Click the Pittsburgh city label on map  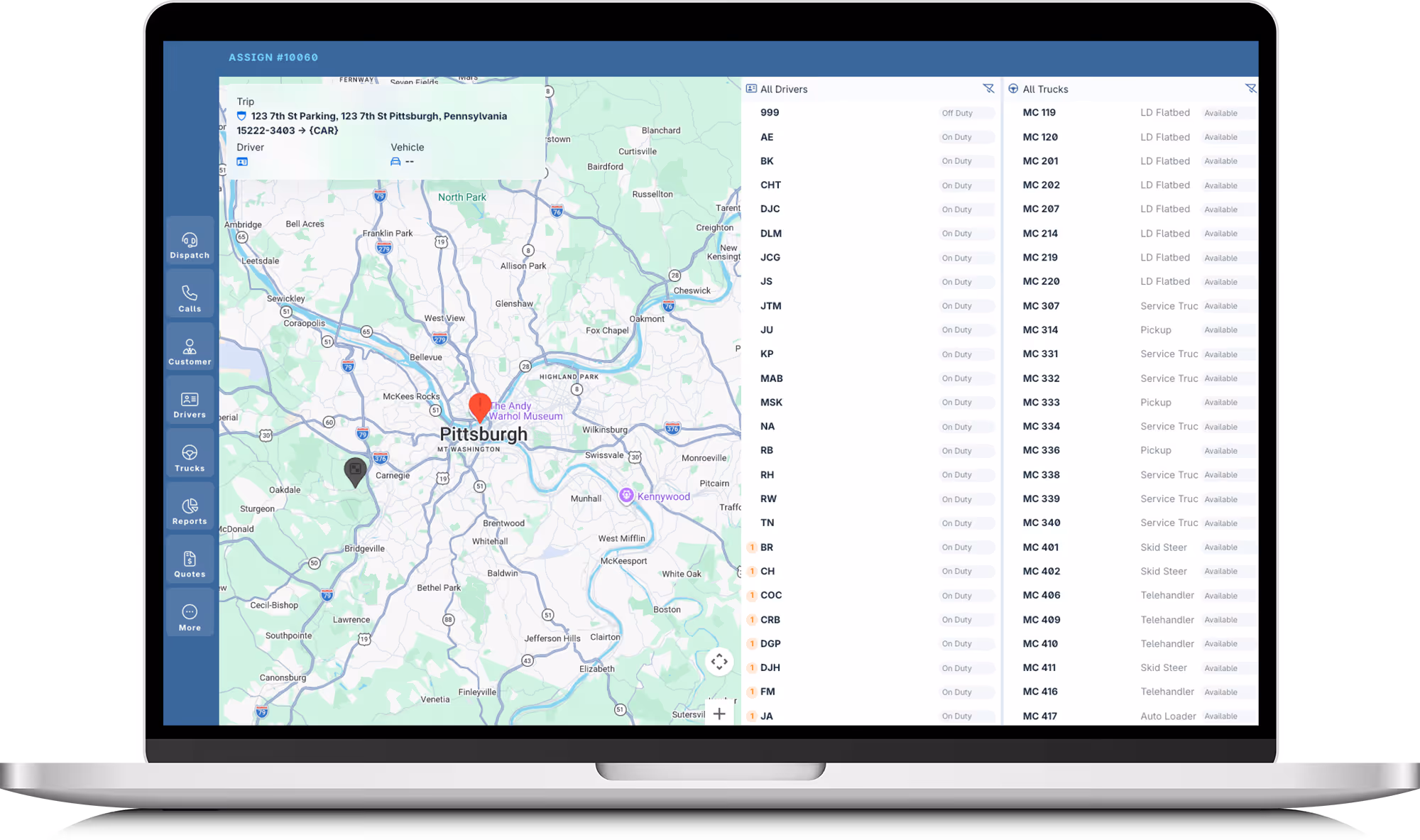(484, 434)
